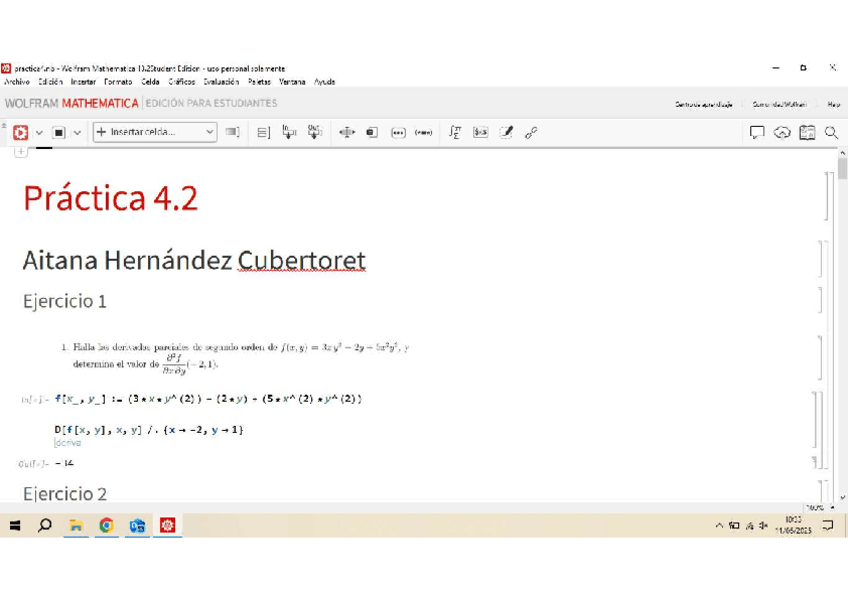Viewport: 848px width, 599px height.
Task: Open the Edición menu
Action: pos(50,82)
